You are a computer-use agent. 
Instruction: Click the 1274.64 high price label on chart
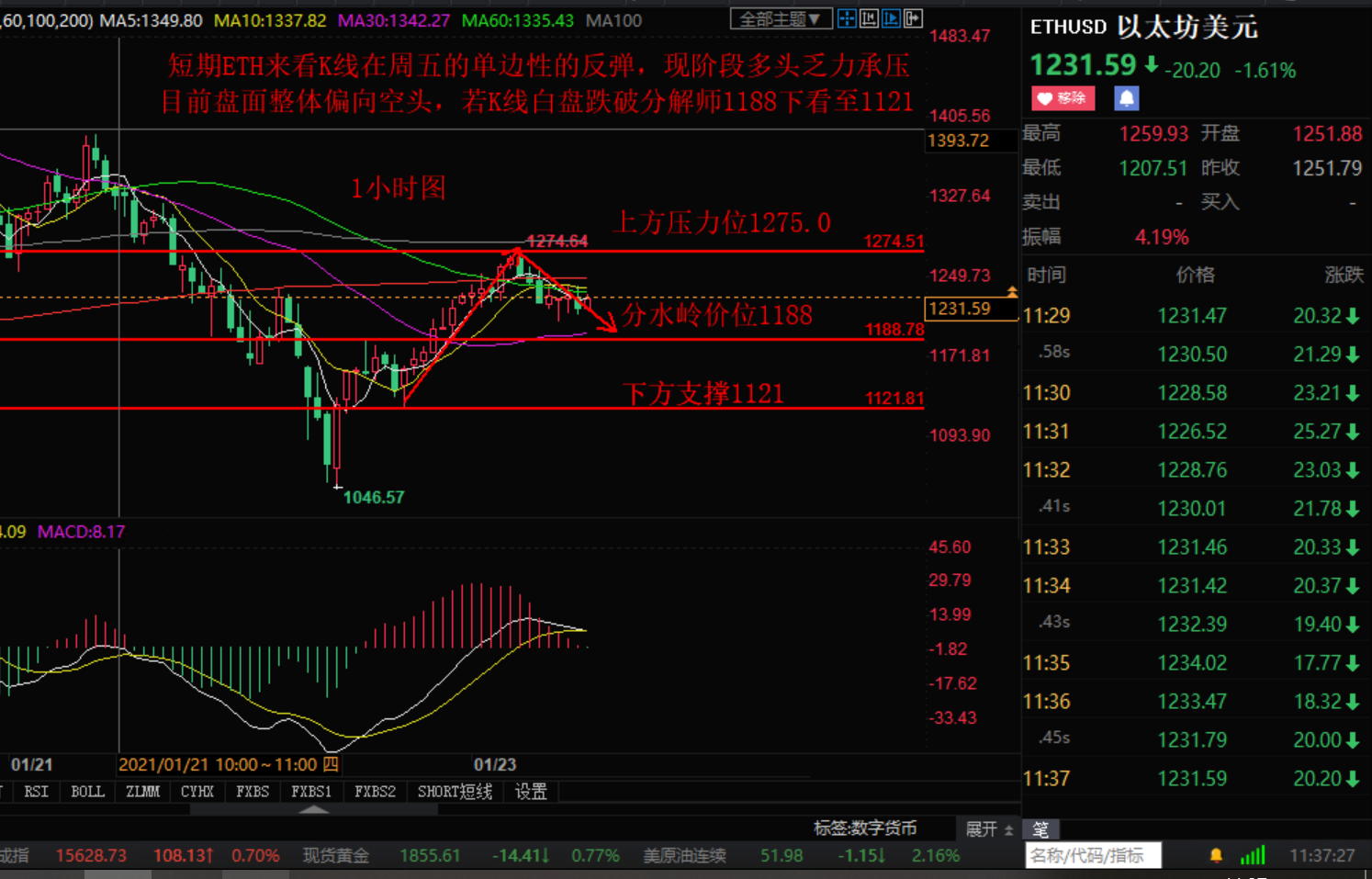[x=557, y=242]
